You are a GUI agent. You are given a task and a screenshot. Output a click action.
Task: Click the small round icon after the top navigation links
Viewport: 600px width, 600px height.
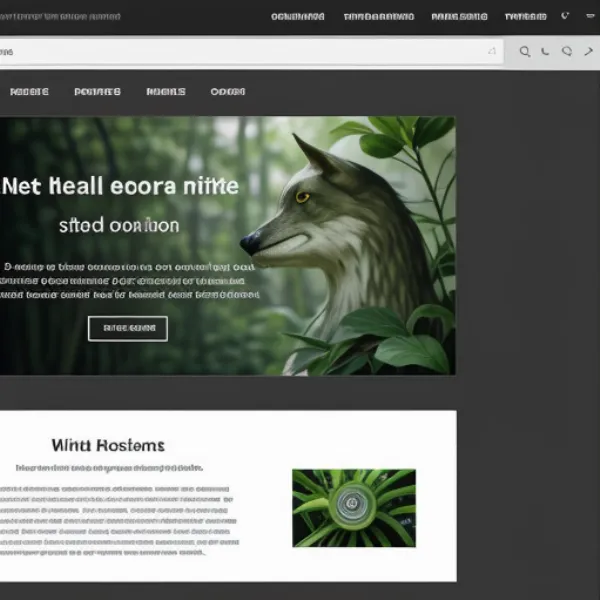point(565,16)
